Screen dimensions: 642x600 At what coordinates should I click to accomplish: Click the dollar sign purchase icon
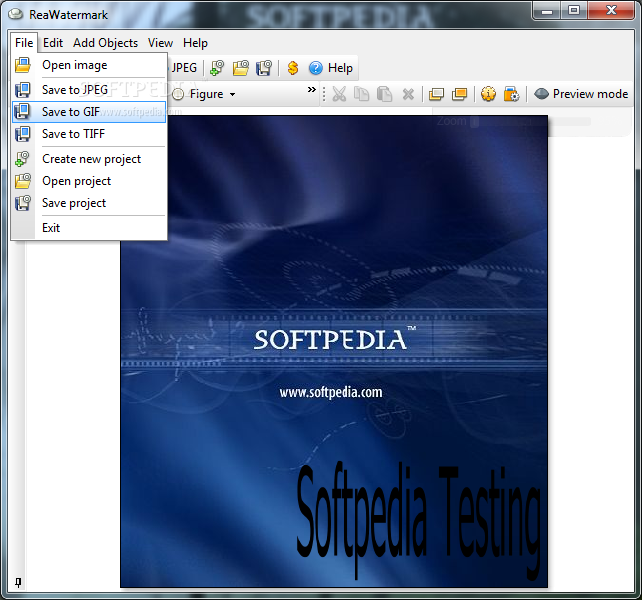coord(293,68)
